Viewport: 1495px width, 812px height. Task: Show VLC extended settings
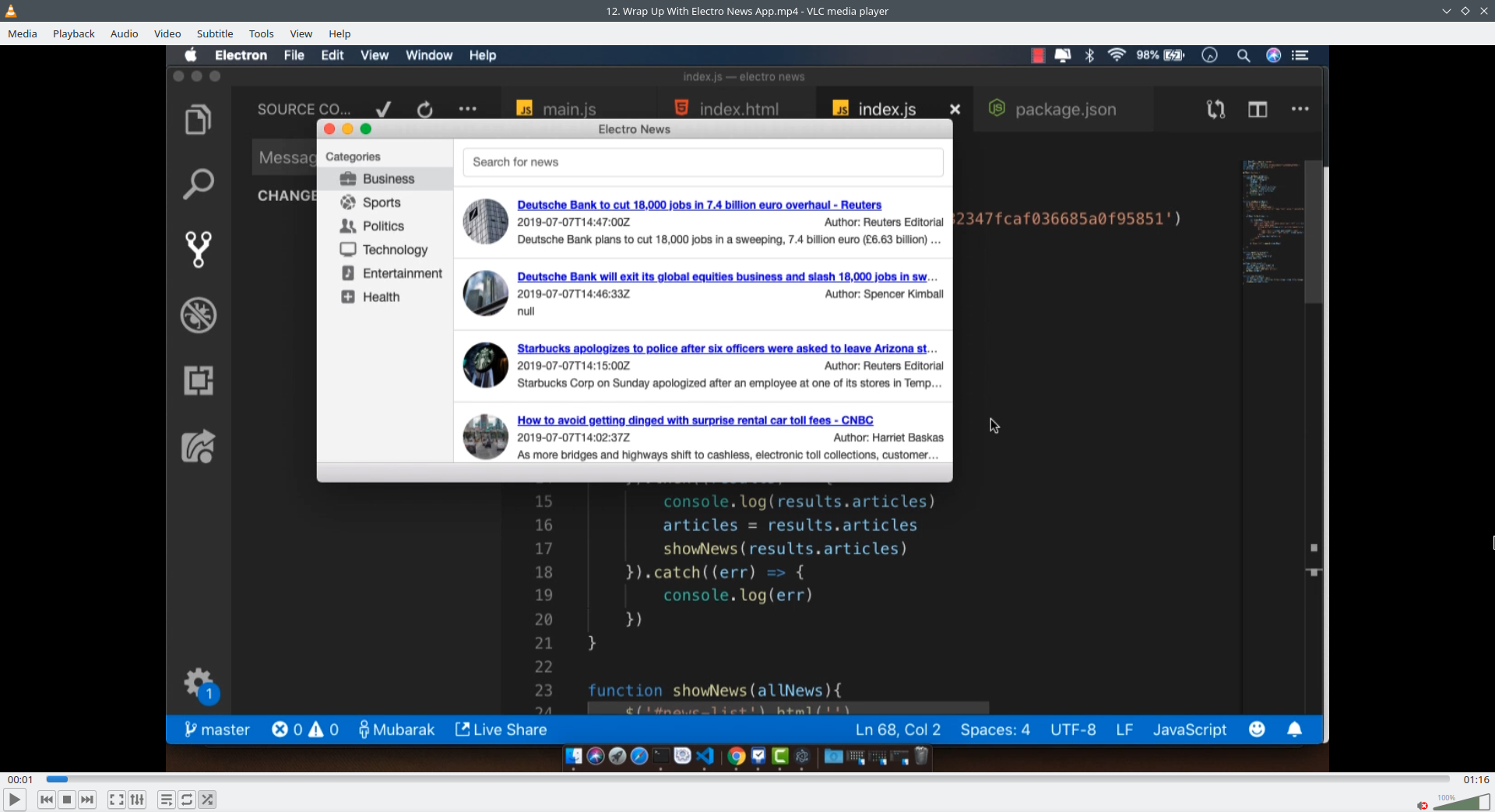click(x=137, y=800)
